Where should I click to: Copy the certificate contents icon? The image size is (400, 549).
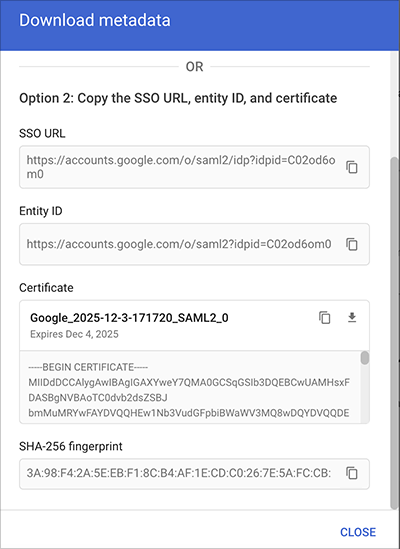[325, 318]
